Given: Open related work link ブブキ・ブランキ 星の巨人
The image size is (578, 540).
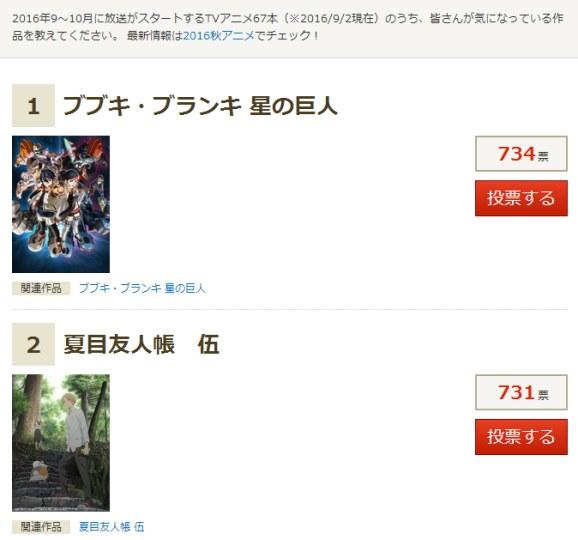Looking at the screenshot, I should pyautogui.click(x=142, y=288).
